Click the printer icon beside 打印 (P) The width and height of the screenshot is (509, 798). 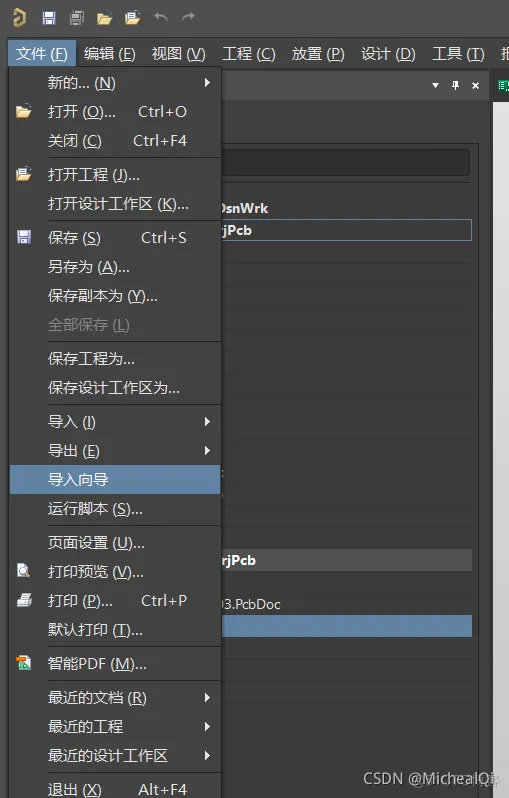(24, 600)
